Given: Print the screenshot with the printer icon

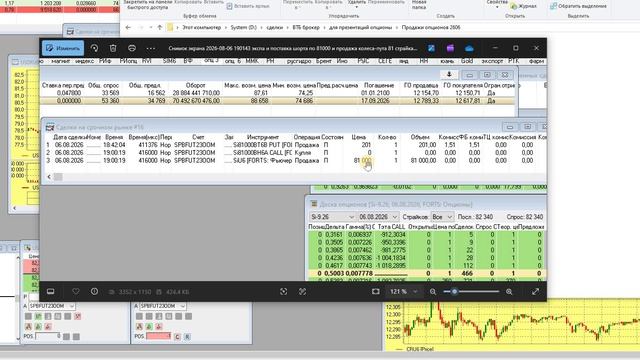Looking at the screenshot, I should coord(132,48).
